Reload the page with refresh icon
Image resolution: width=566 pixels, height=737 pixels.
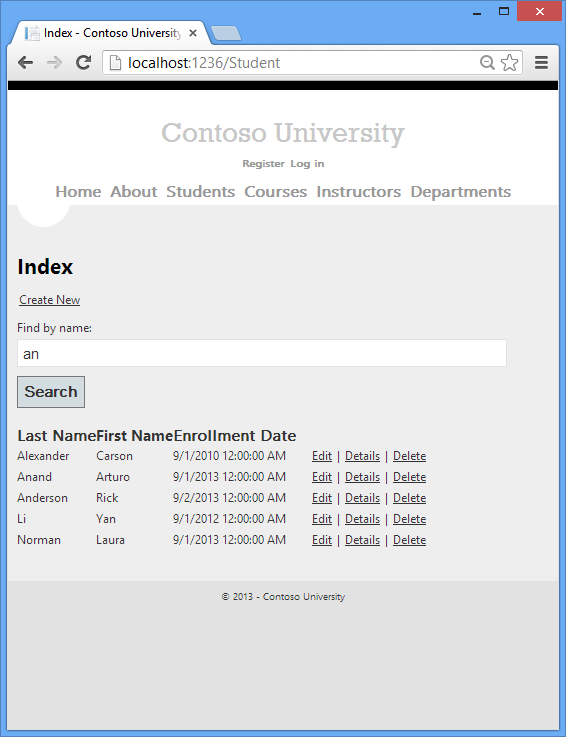point(84,63)
